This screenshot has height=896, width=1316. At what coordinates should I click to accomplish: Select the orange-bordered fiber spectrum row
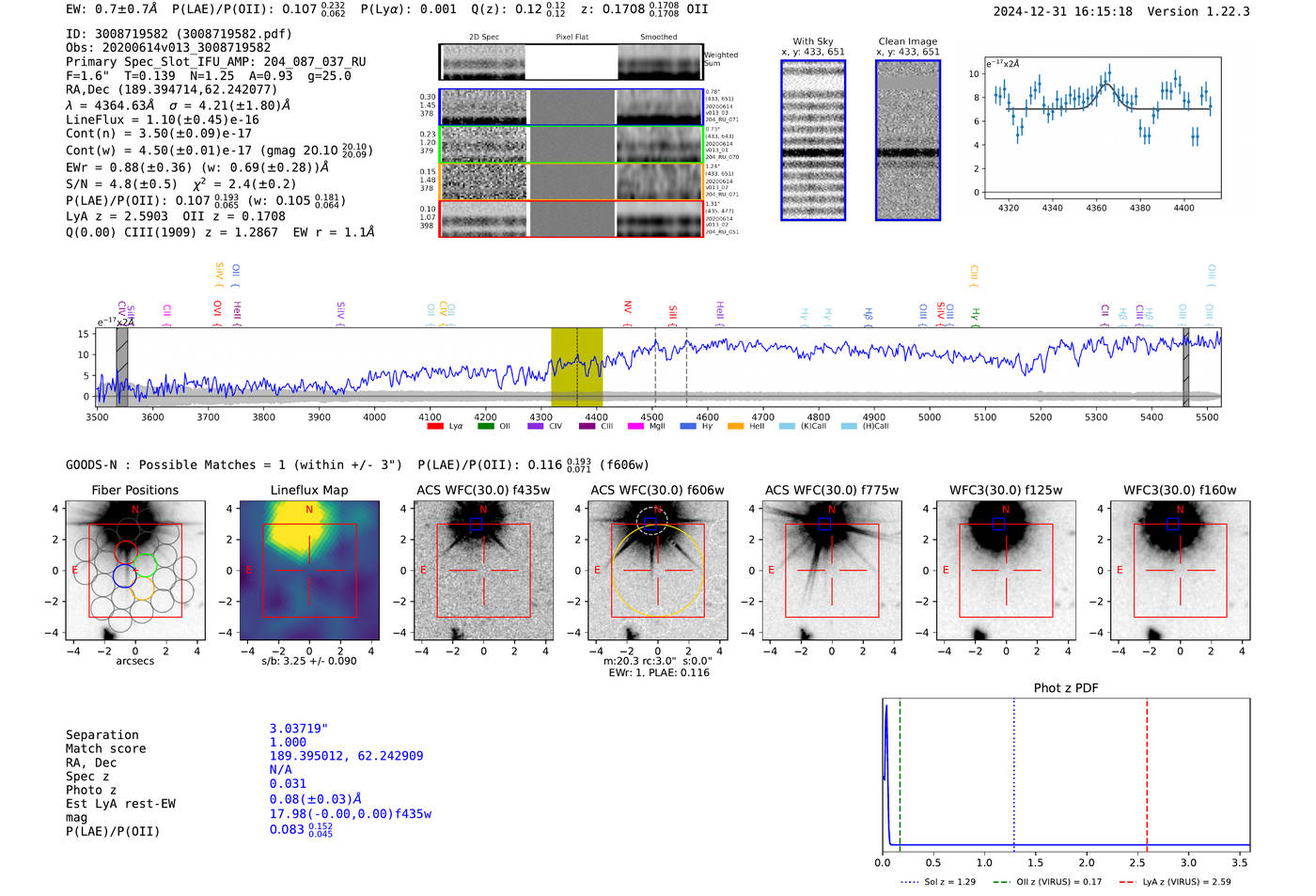point(571,181)
